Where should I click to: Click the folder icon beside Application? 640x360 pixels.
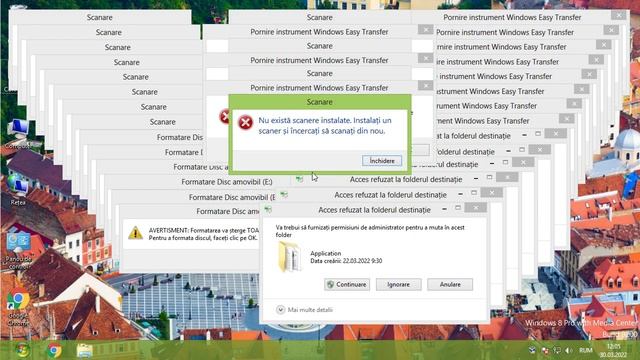[289, 256]
